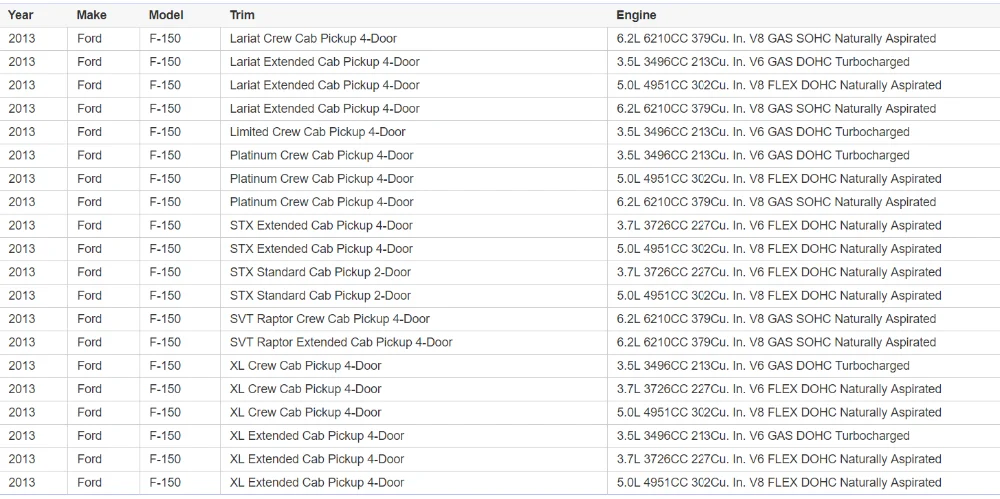The height and width of the screenshot is (499, 1000).
Task: Click the 3.7L engine for STX Standard Cab
Action: pyautogui.click(x=779, y=272)
